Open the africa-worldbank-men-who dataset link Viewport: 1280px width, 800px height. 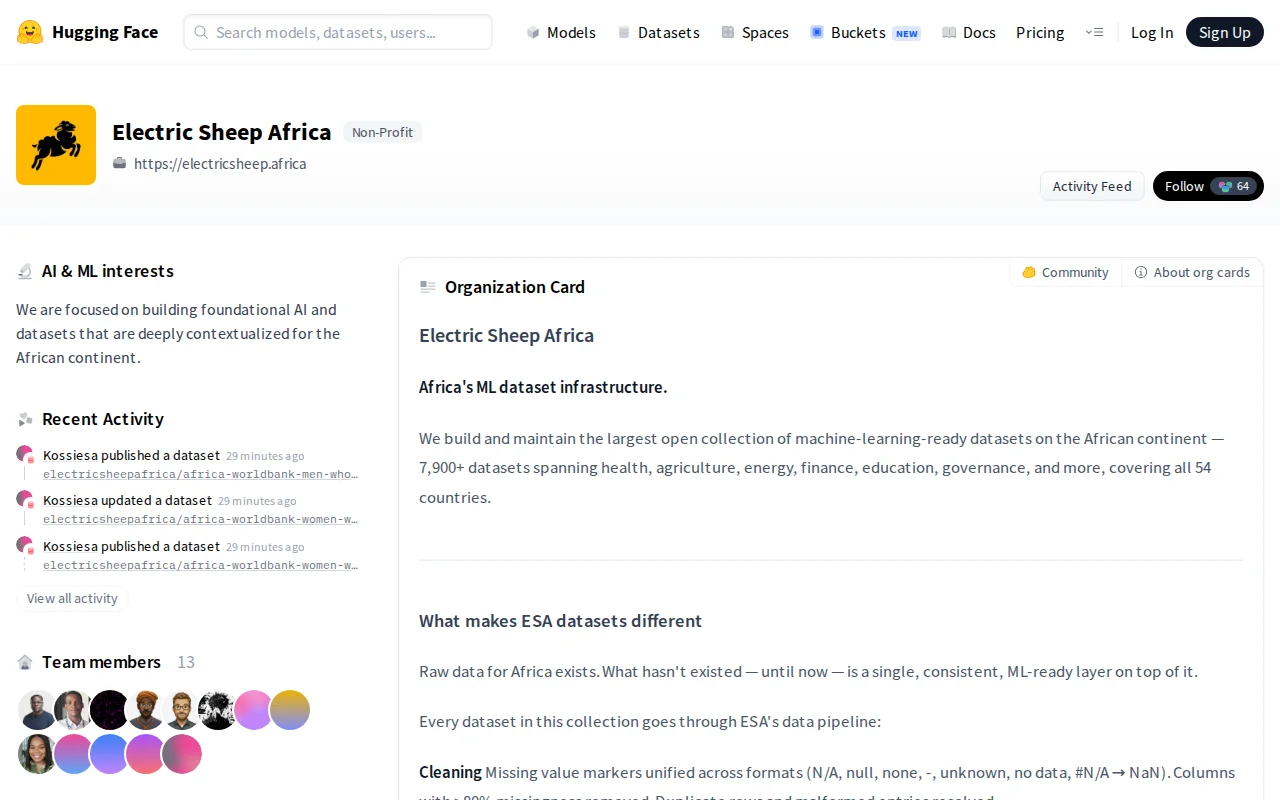coord(200,474)
